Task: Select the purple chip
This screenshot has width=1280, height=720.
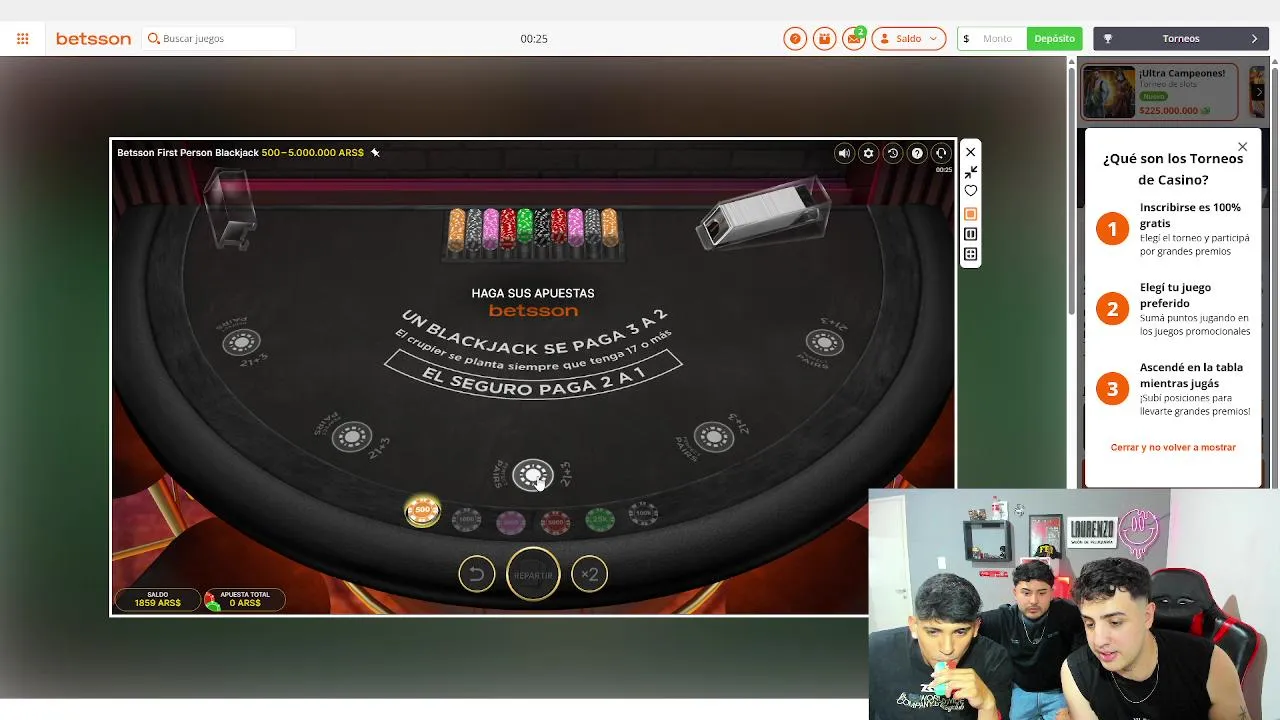Action: pyautogui.click(x=511, y=521)
